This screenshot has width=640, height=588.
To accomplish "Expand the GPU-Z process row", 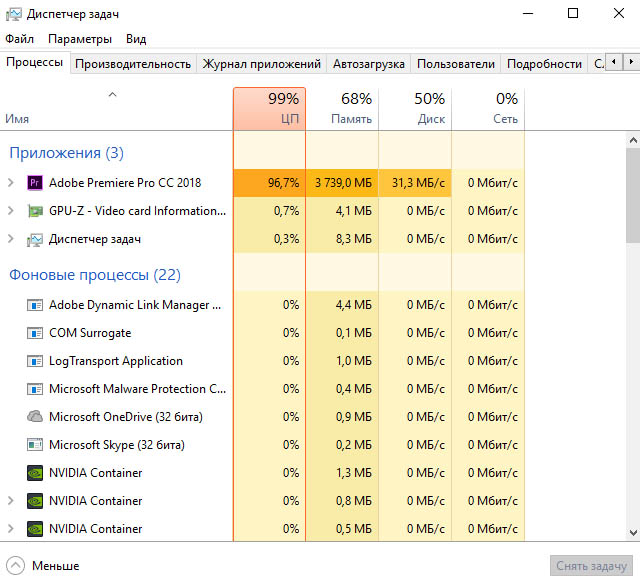I will coord(11,211).
